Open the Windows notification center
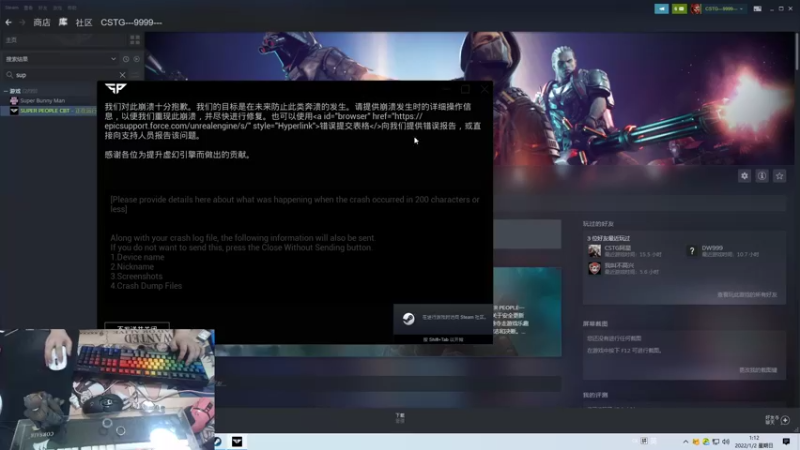Screen dimensions: 800x450 click(786, 441)
